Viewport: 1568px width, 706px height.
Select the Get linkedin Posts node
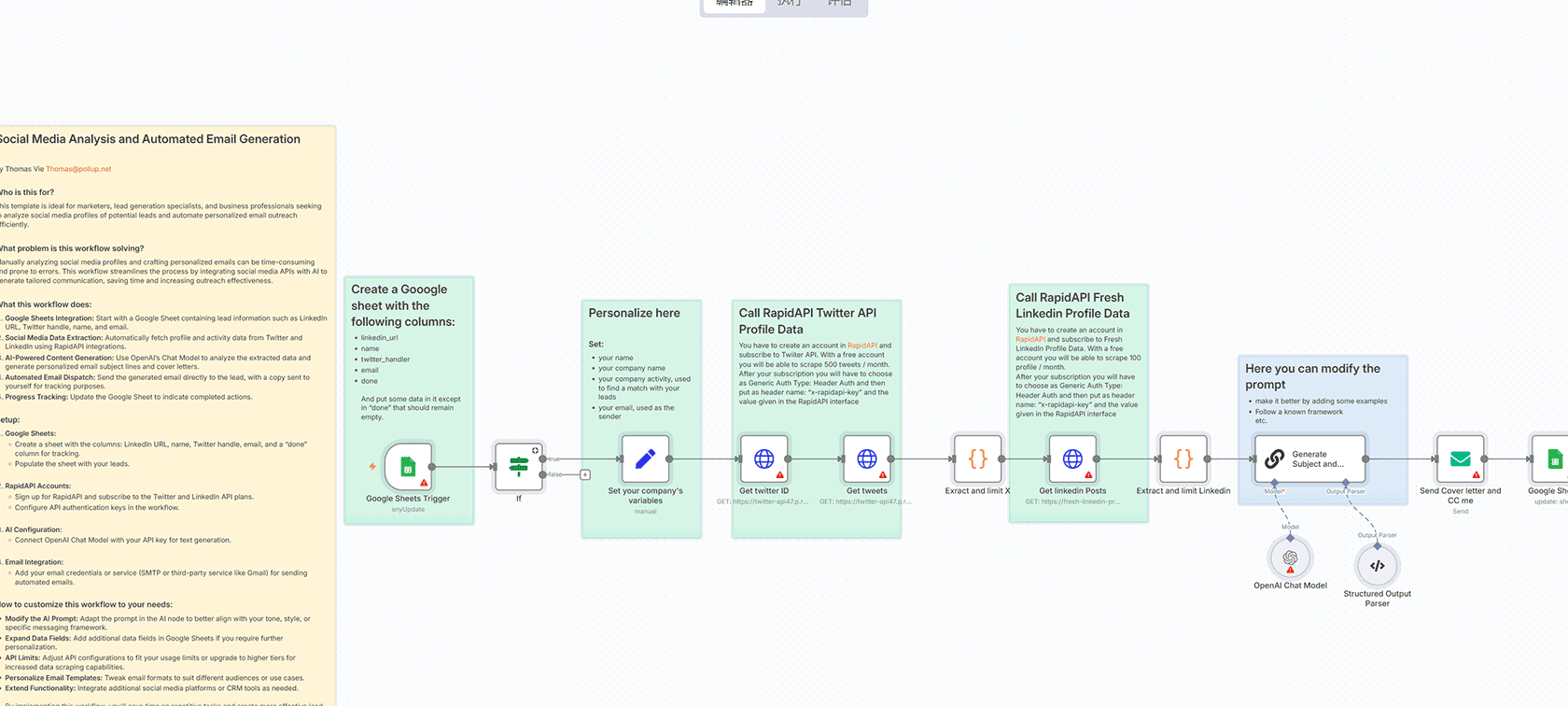[x=1072, y=459]
